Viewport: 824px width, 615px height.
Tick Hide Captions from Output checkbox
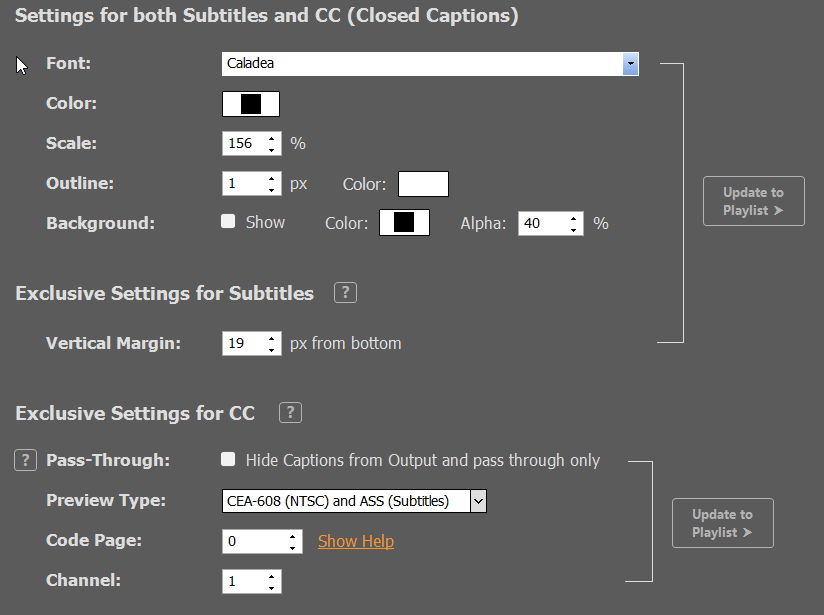(228, 459)
